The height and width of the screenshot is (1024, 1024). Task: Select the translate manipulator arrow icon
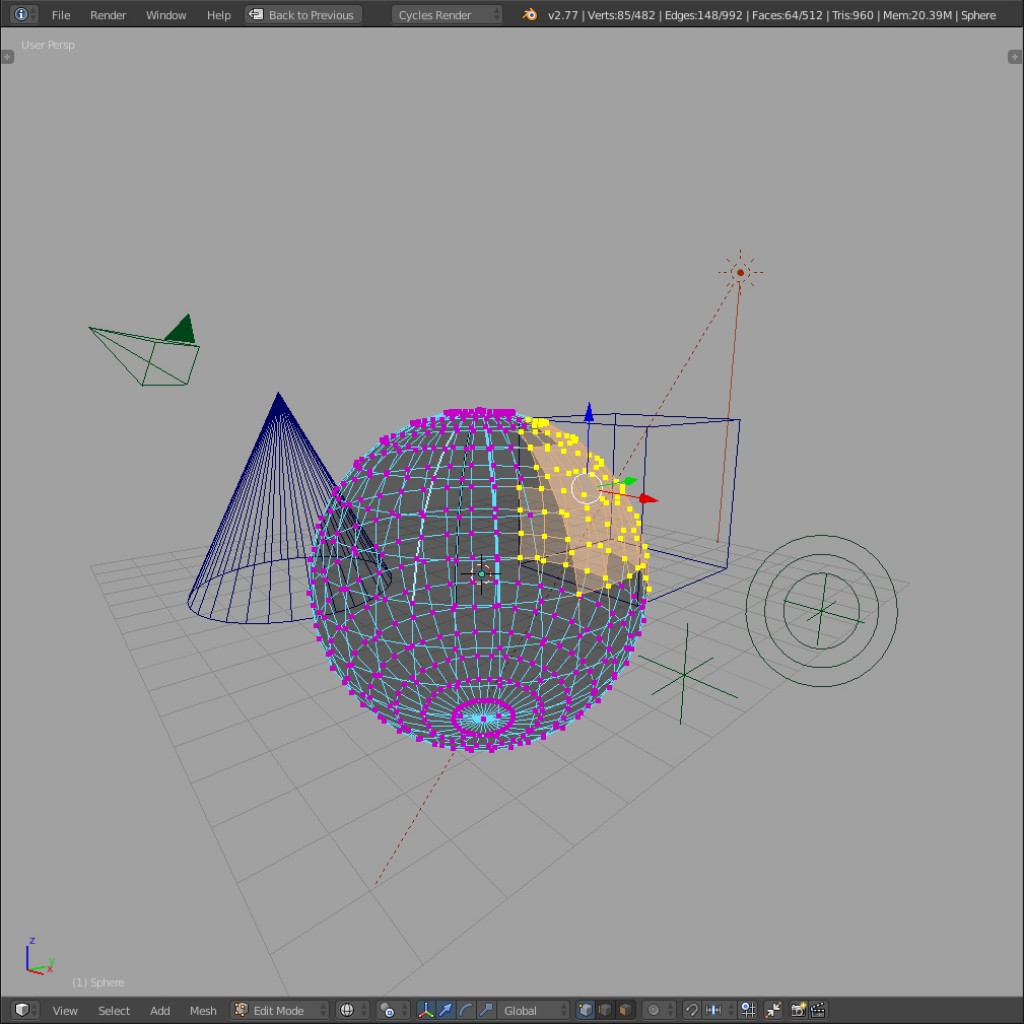pyautogui.click(x=446, y=1010)
